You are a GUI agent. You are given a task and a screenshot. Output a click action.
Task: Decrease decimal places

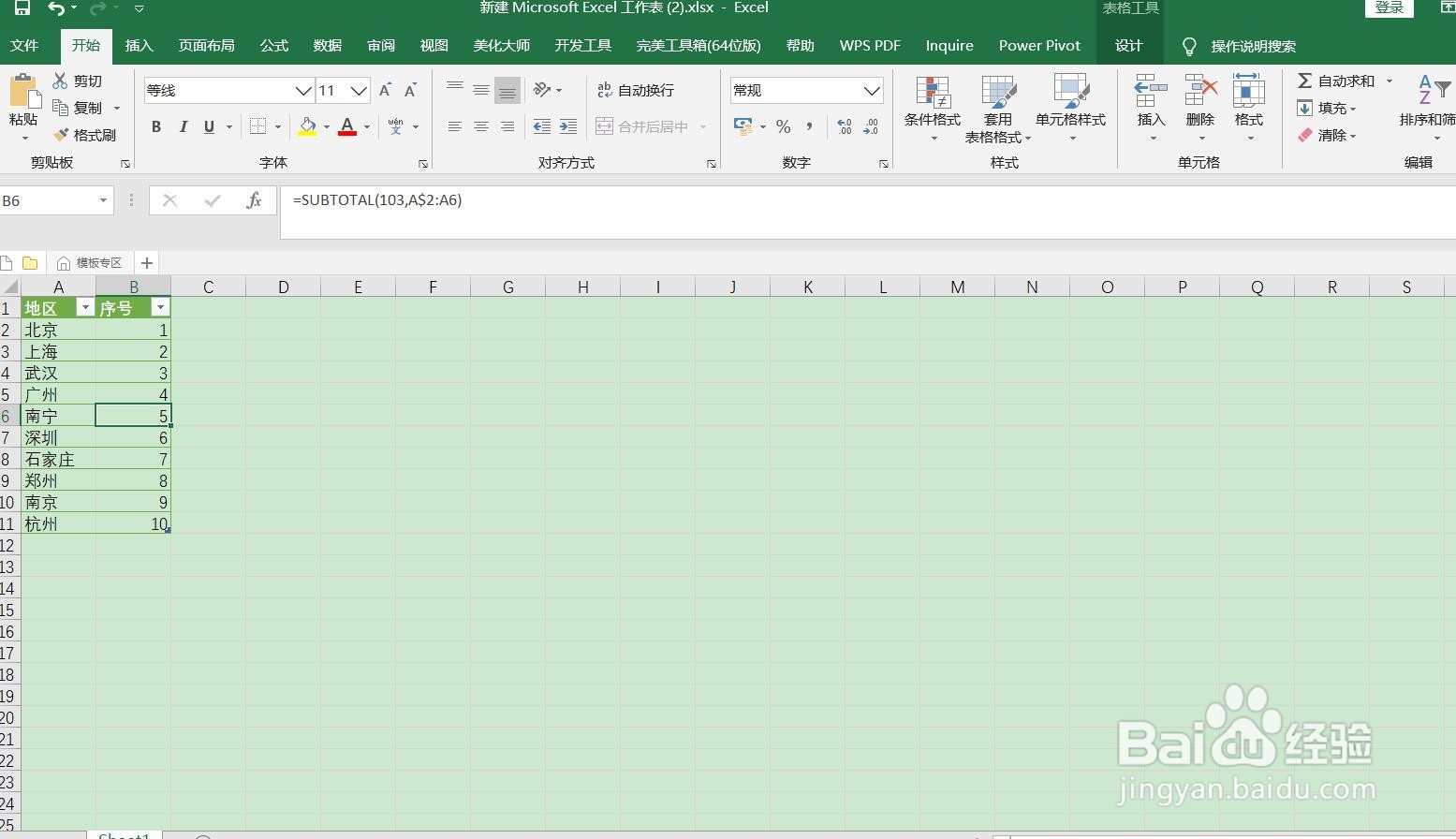(872, 126)
